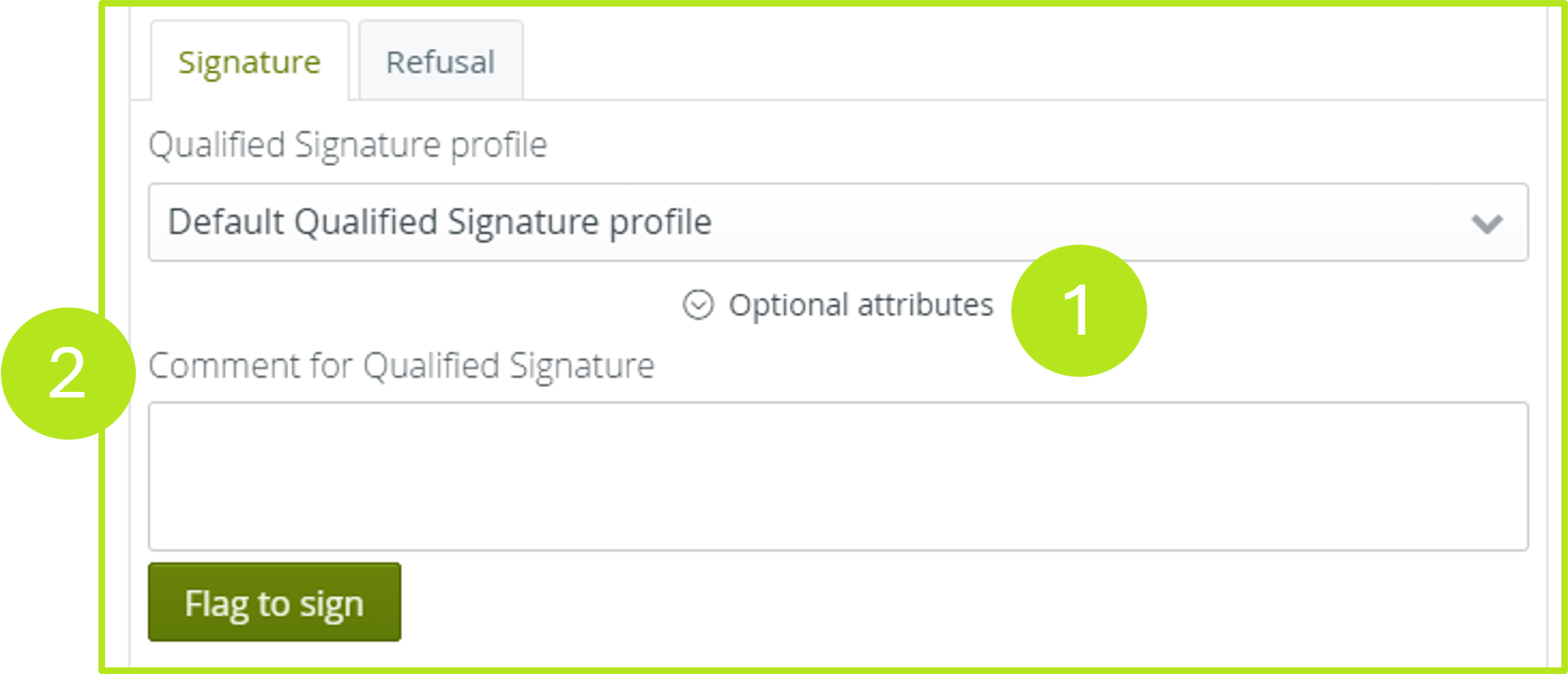
Task: Click the Comment for Qualified Signature label
Action: [x=403, y=366]
